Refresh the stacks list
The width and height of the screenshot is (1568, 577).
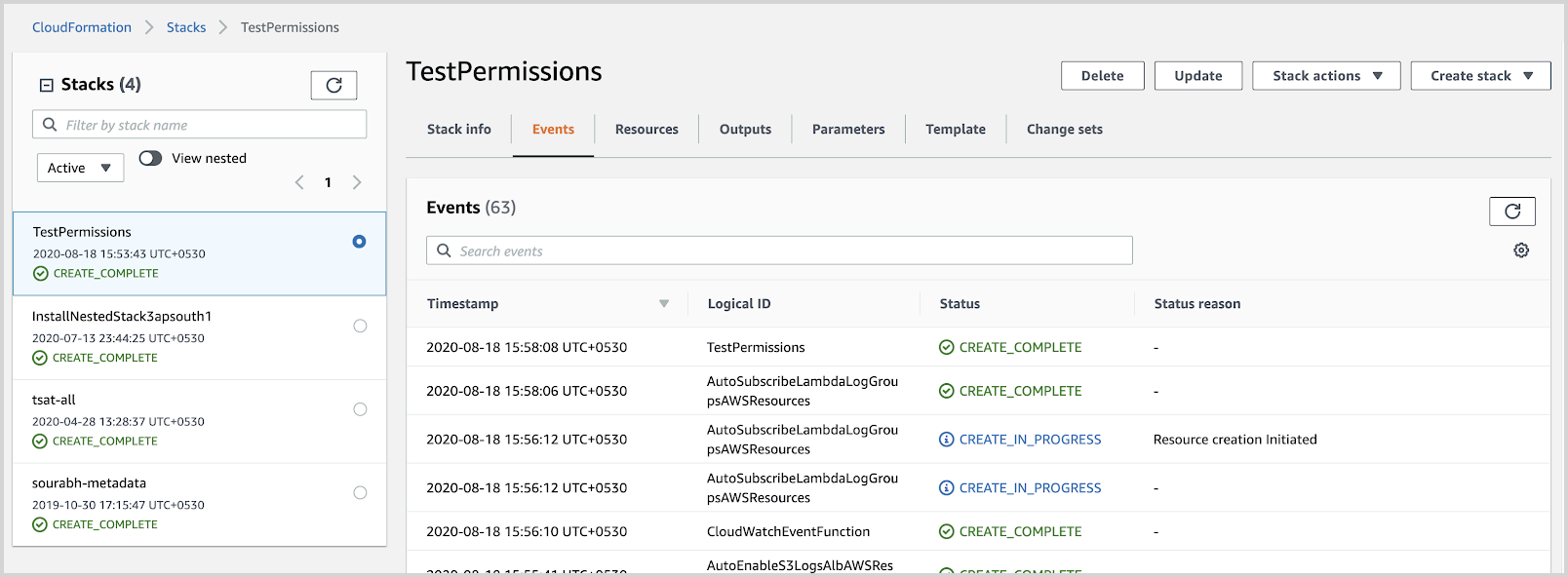pos(333,86)
